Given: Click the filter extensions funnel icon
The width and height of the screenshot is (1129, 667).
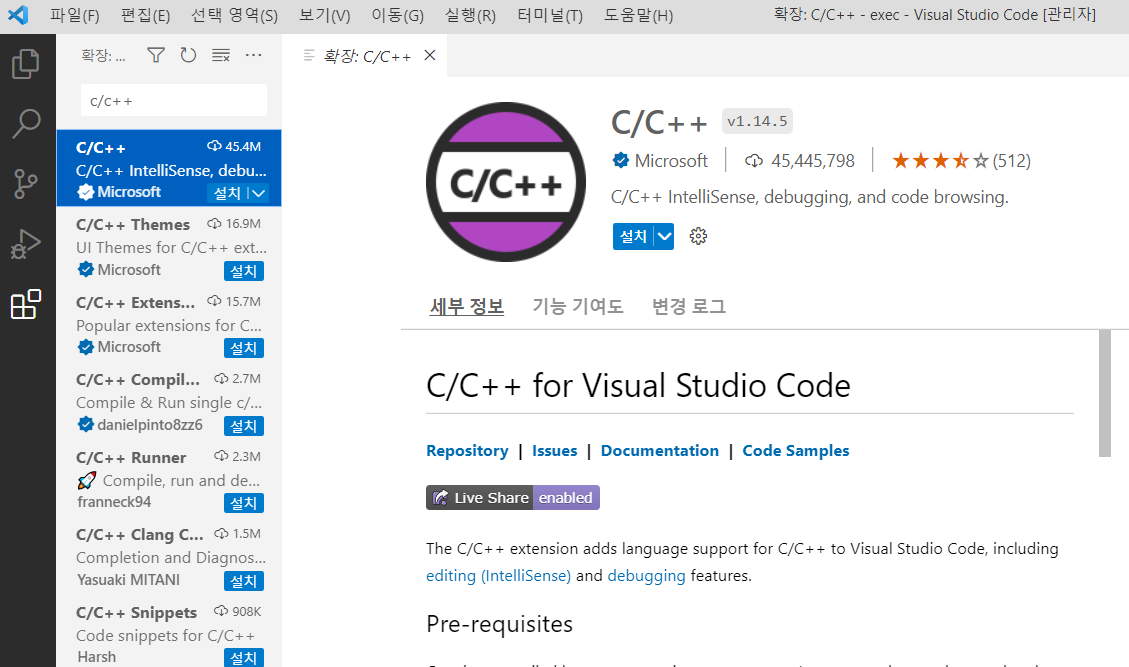Looking at the screenshot, I should tap(156, 55).
